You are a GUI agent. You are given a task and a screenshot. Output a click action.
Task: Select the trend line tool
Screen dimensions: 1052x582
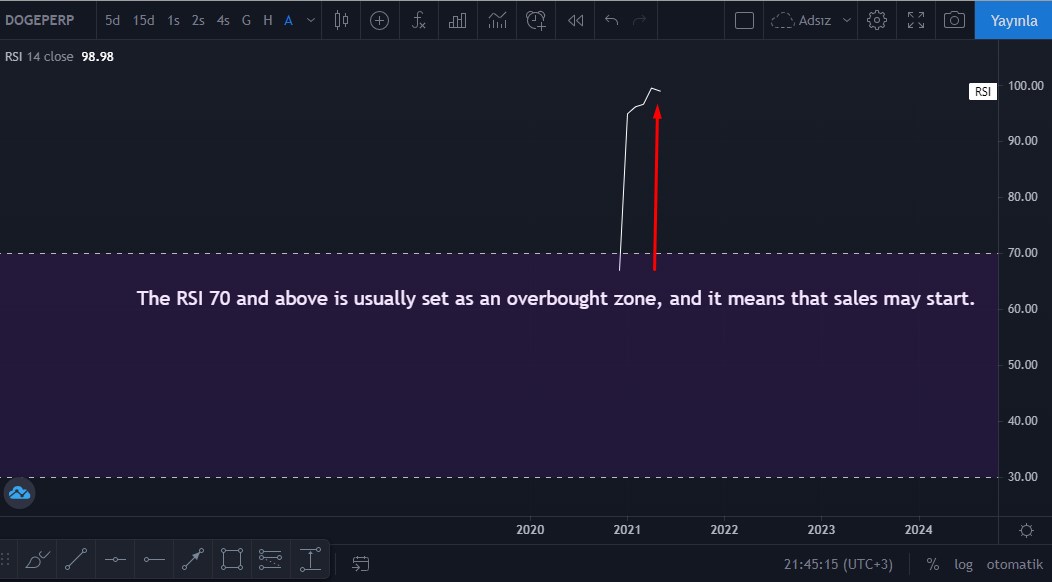76,559
